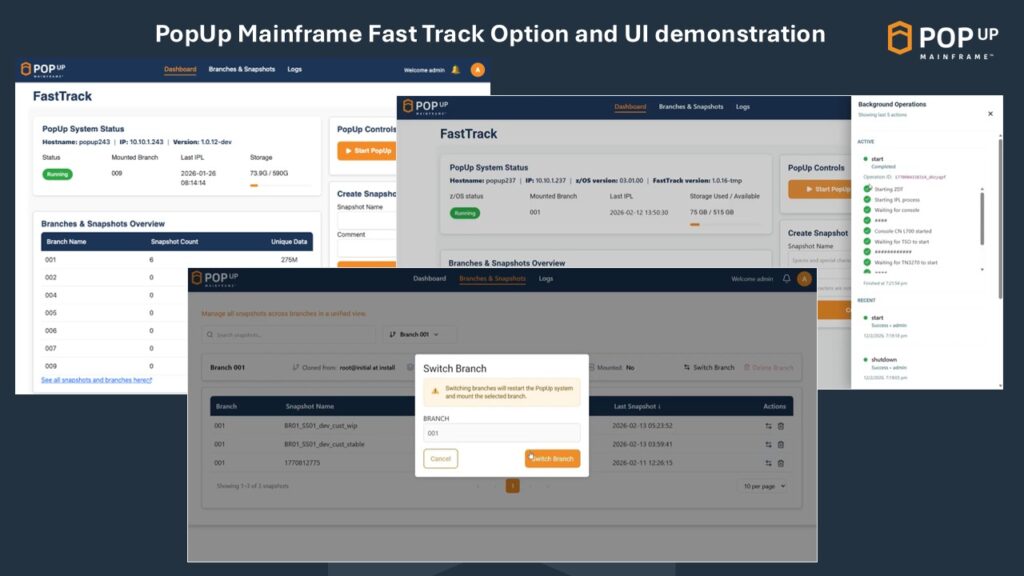This screenshot has width=1024, height=576.
Task: Open the Logs tab in the middle window
Action: click(742, 107)
